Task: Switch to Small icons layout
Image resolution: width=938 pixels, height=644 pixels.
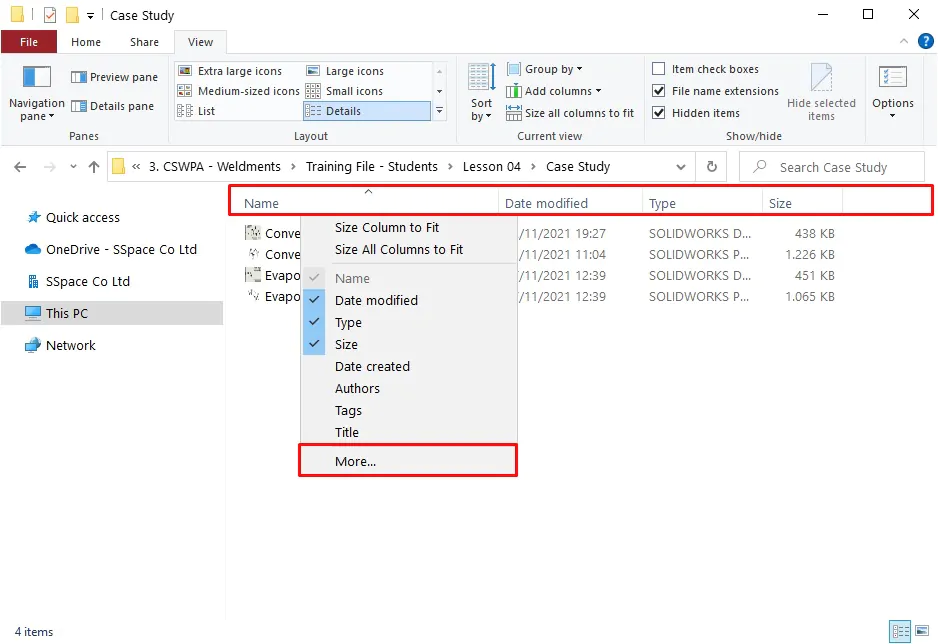Action: coord(345,91)
